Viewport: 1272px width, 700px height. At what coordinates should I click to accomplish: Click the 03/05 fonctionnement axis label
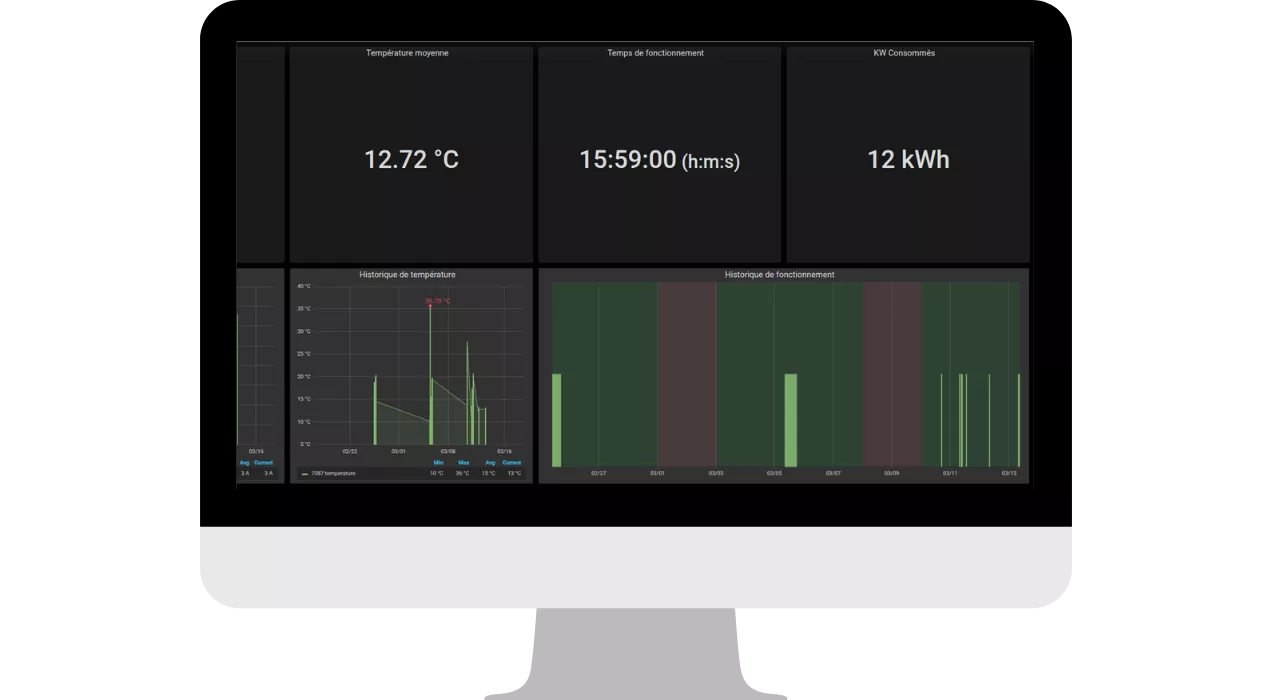pyautogui.click(x=774, y=473)
